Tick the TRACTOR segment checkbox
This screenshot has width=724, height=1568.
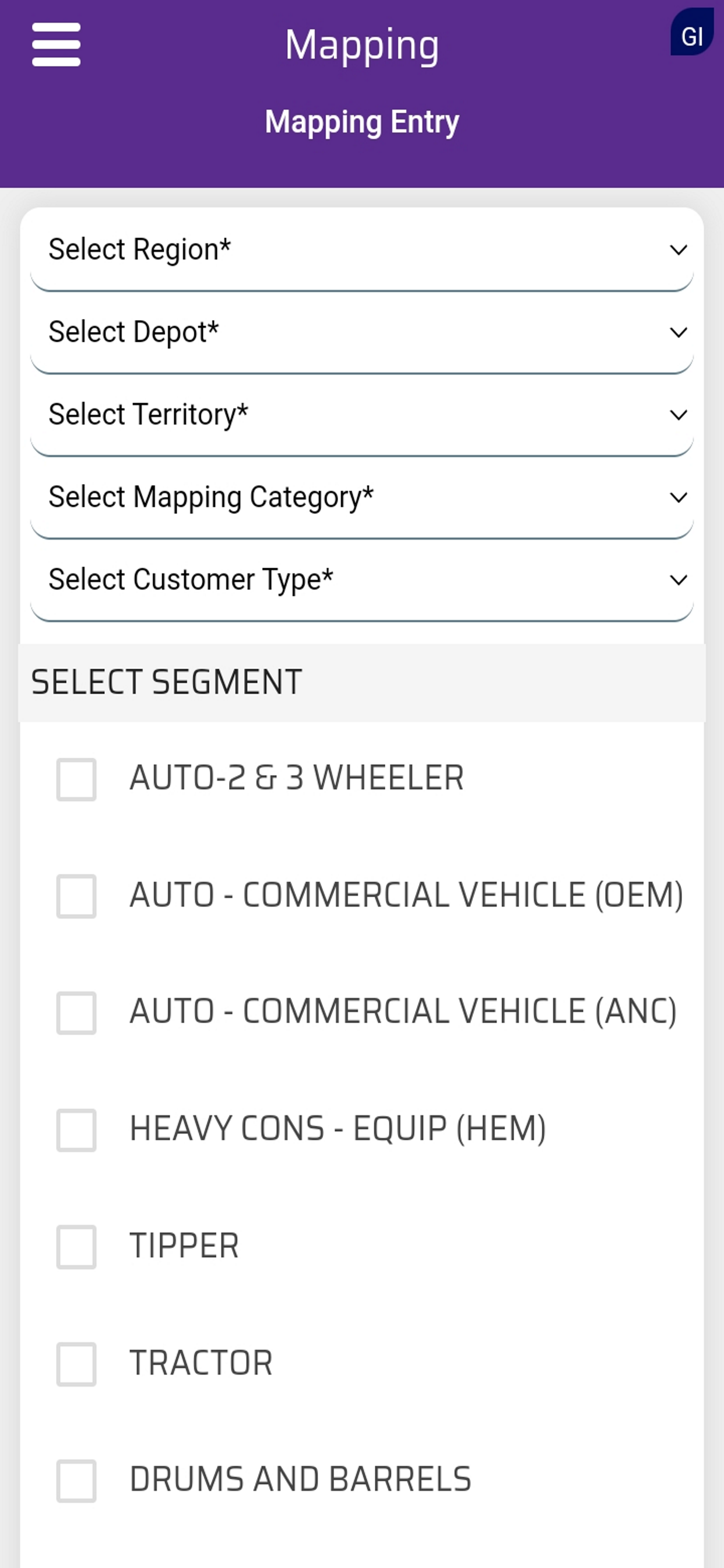[77, 1364]
